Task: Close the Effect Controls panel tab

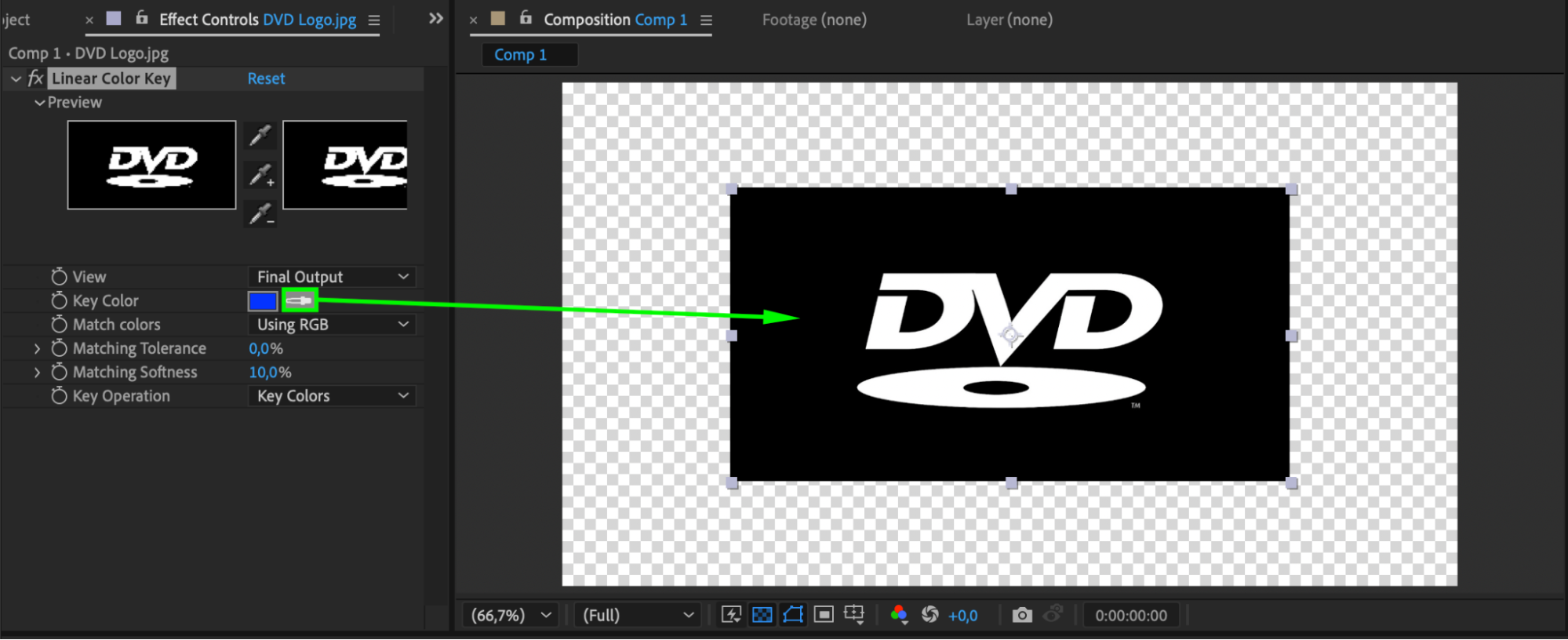Action: tap(89, 20)
